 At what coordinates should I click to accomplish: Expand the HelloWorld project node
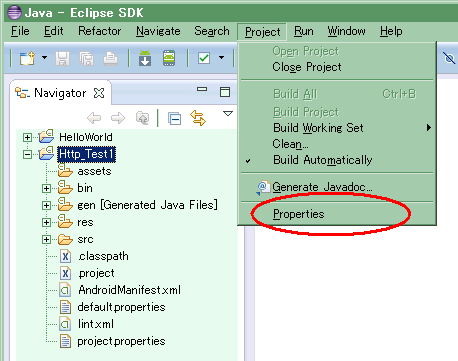(27, 137)
